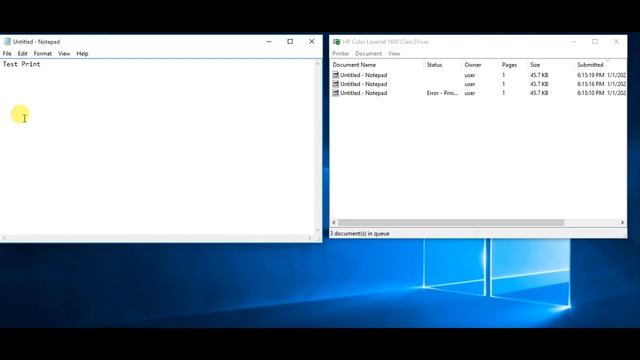Image resolution: width=640 pixels, height=360 pixels.
Task: Minimize the HP Color LaserJet queue window
Action: [573, 42]
